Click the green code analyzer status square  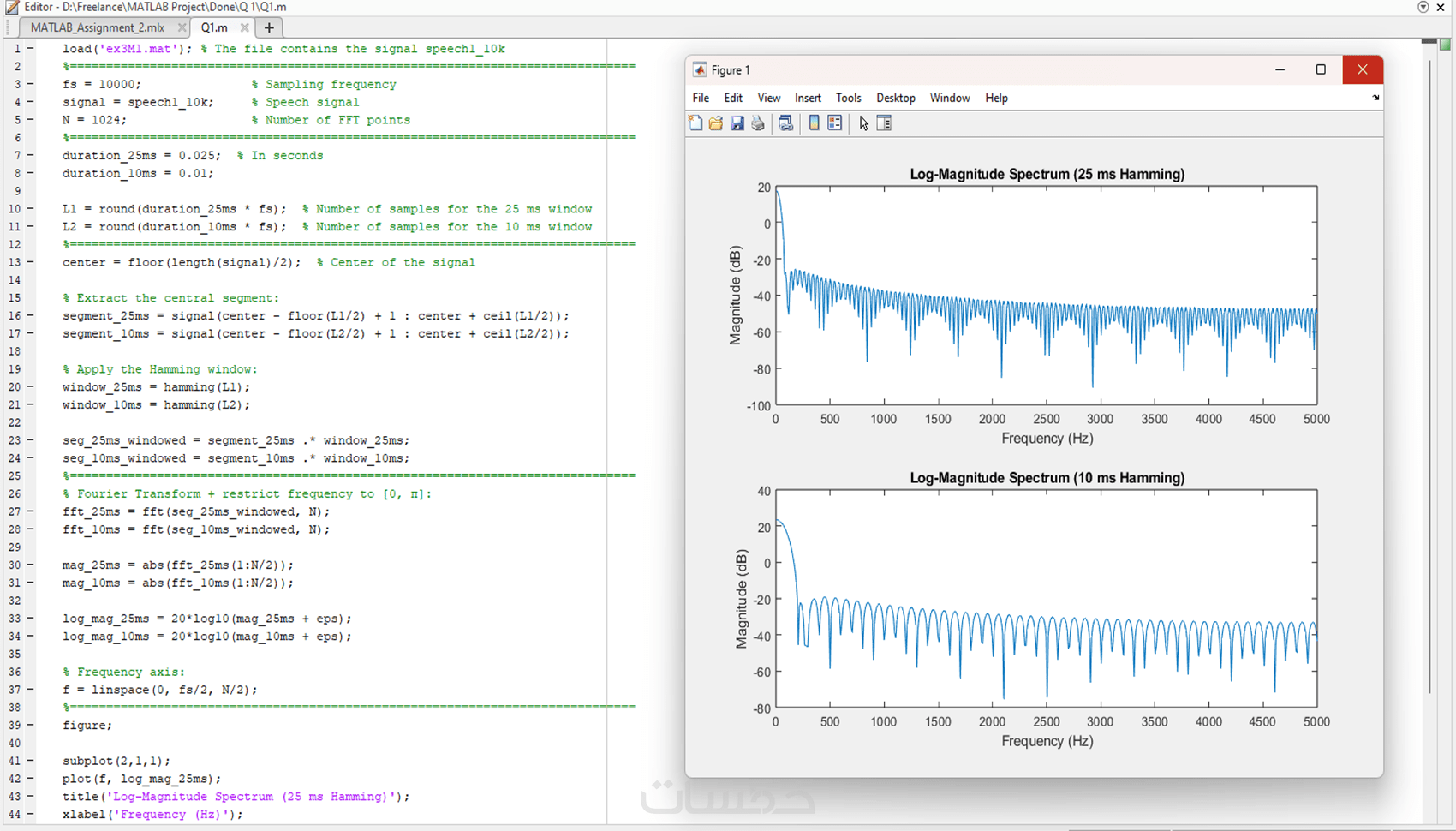tap(1446, 45)
